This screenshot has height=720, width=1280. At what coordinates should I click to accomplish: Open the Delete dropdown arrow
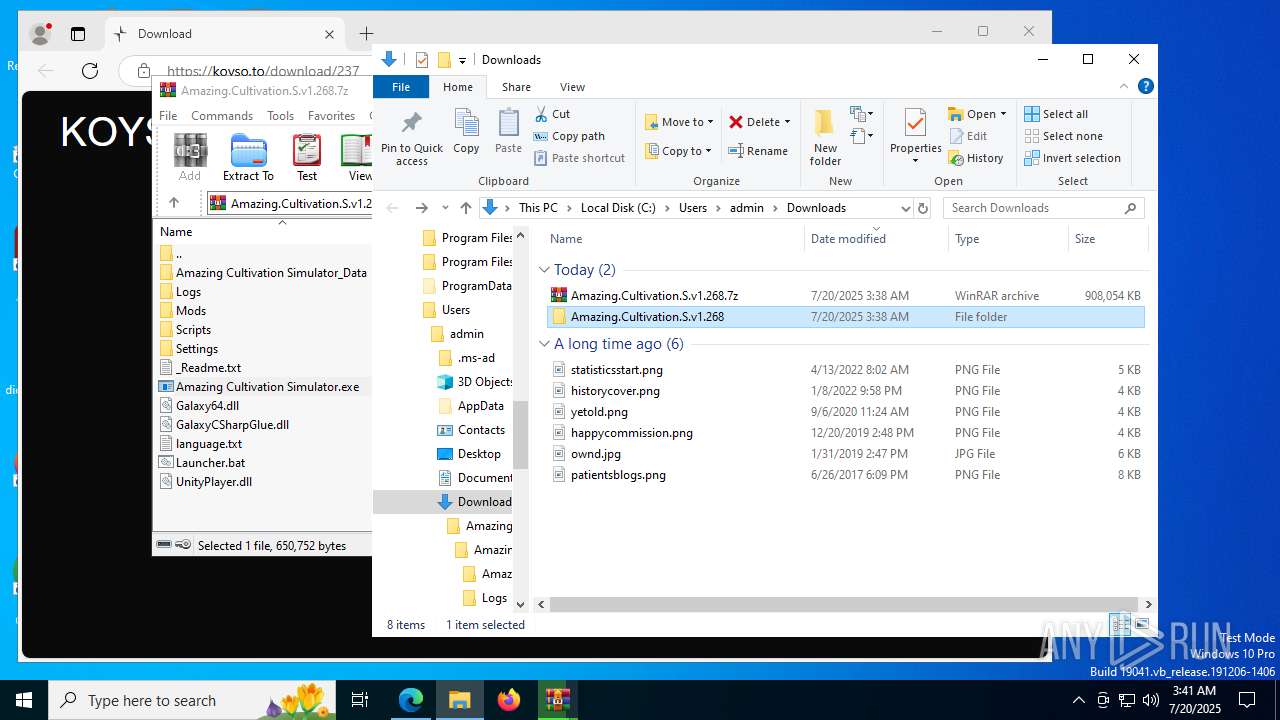(787, 122)
